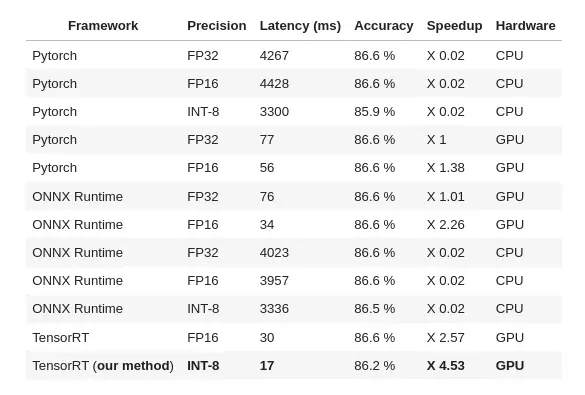Screen dimensions: 585x395
Task: Click the 3957 latency value
Action: 274,280
